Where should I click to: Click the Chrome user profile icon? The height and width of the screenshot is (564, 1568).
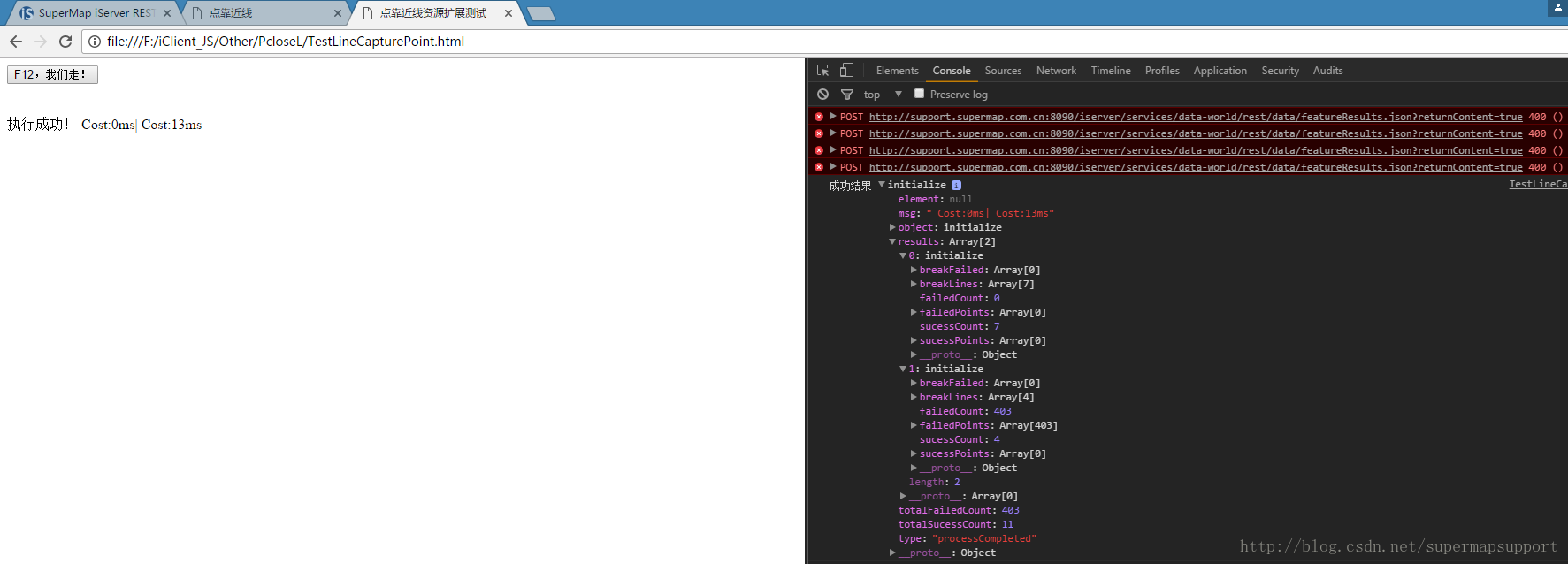pos(1558,7)
